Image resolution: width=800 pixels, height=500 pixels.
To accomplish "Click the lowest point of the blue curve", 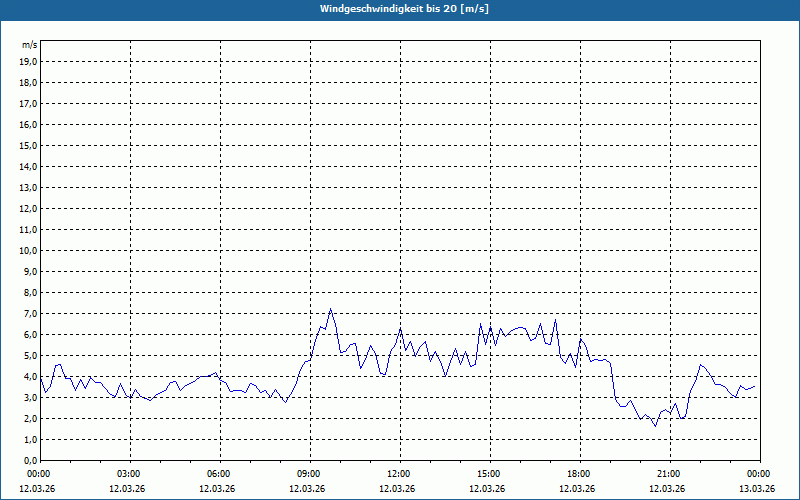I will point(656,426).
